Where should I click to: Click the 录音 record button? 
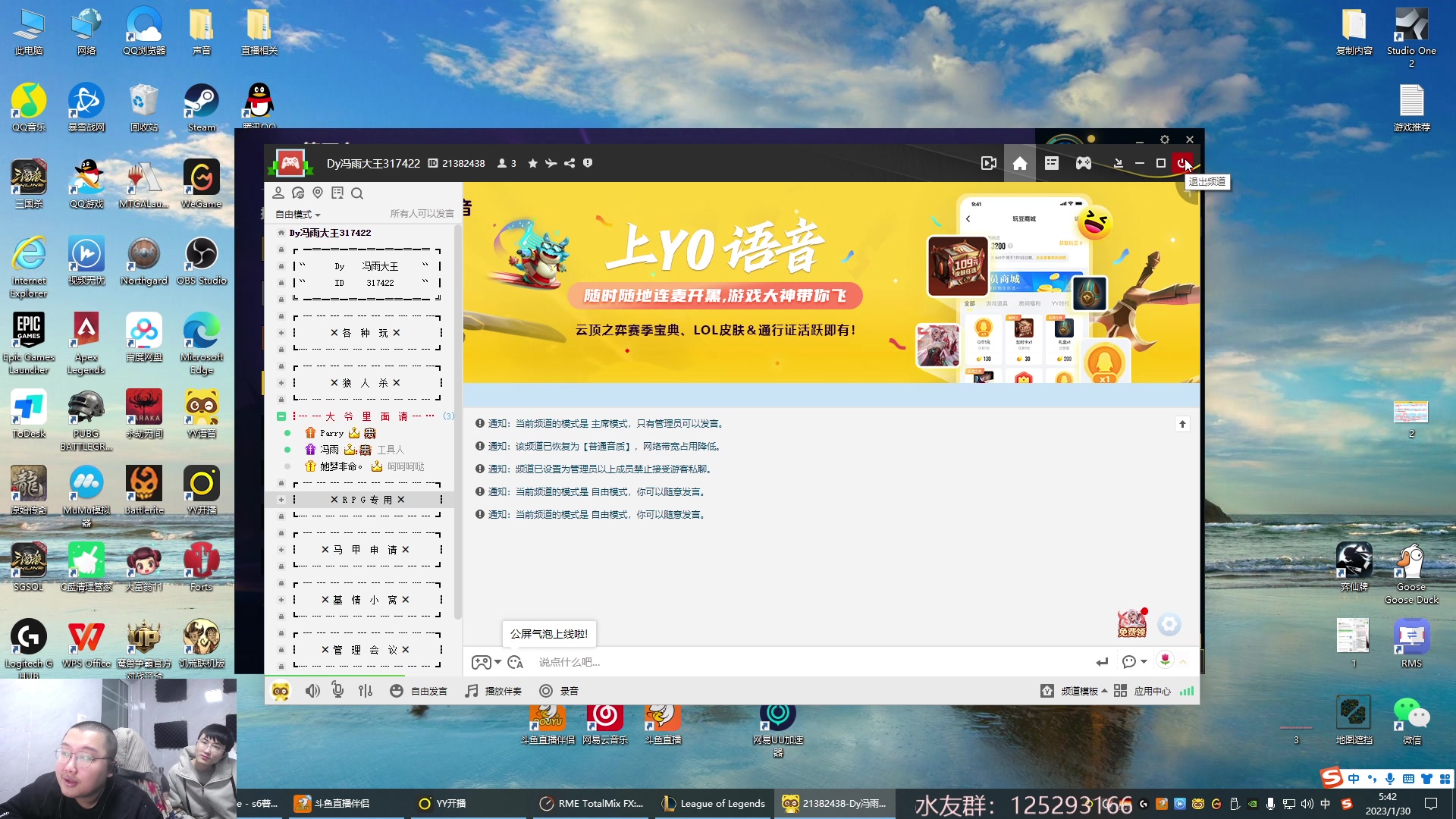point(560,691)
